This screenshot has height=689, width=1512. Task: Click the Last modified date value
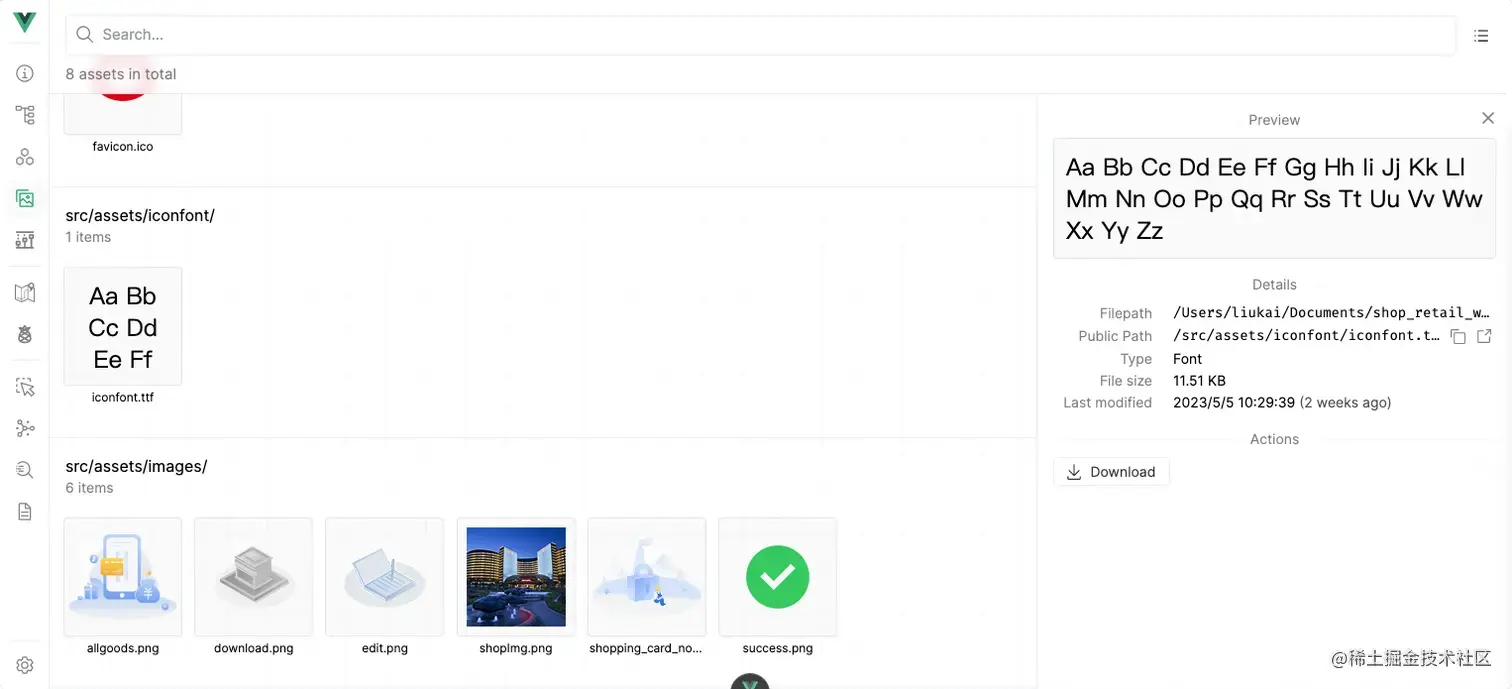[1282, 403]
